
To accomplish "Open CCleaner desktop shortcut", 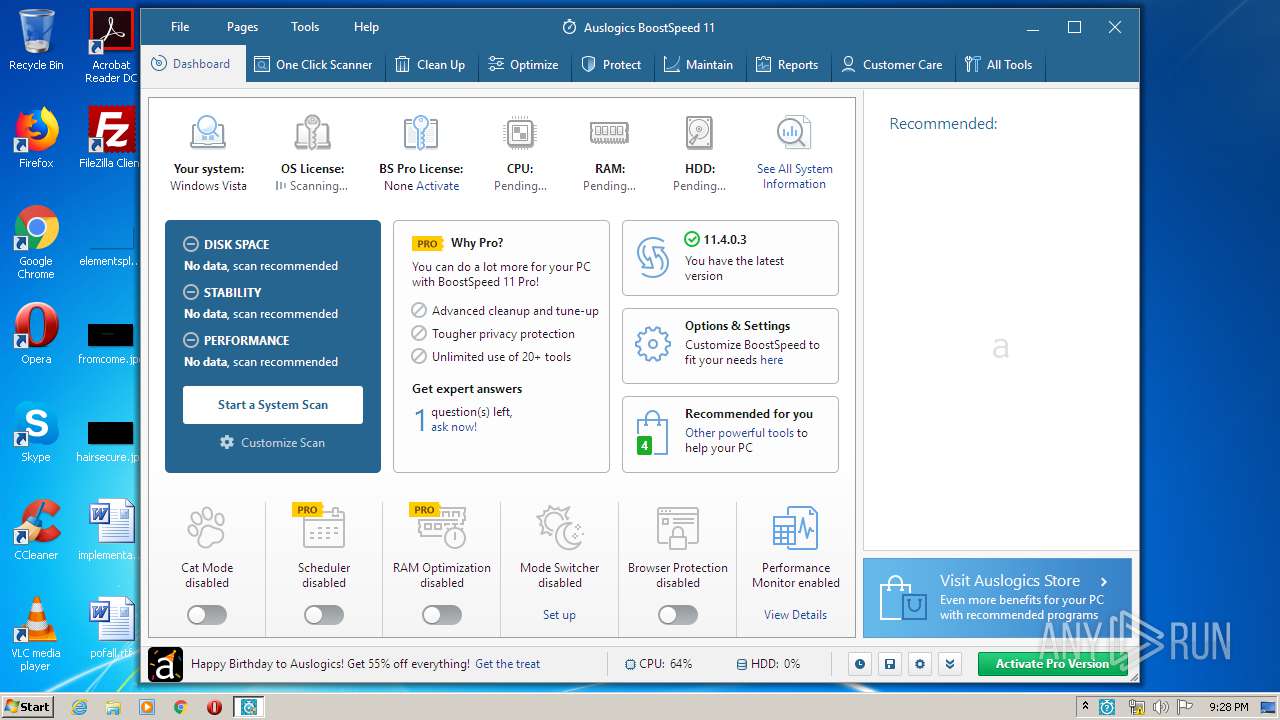I will [x=36, y=530].
